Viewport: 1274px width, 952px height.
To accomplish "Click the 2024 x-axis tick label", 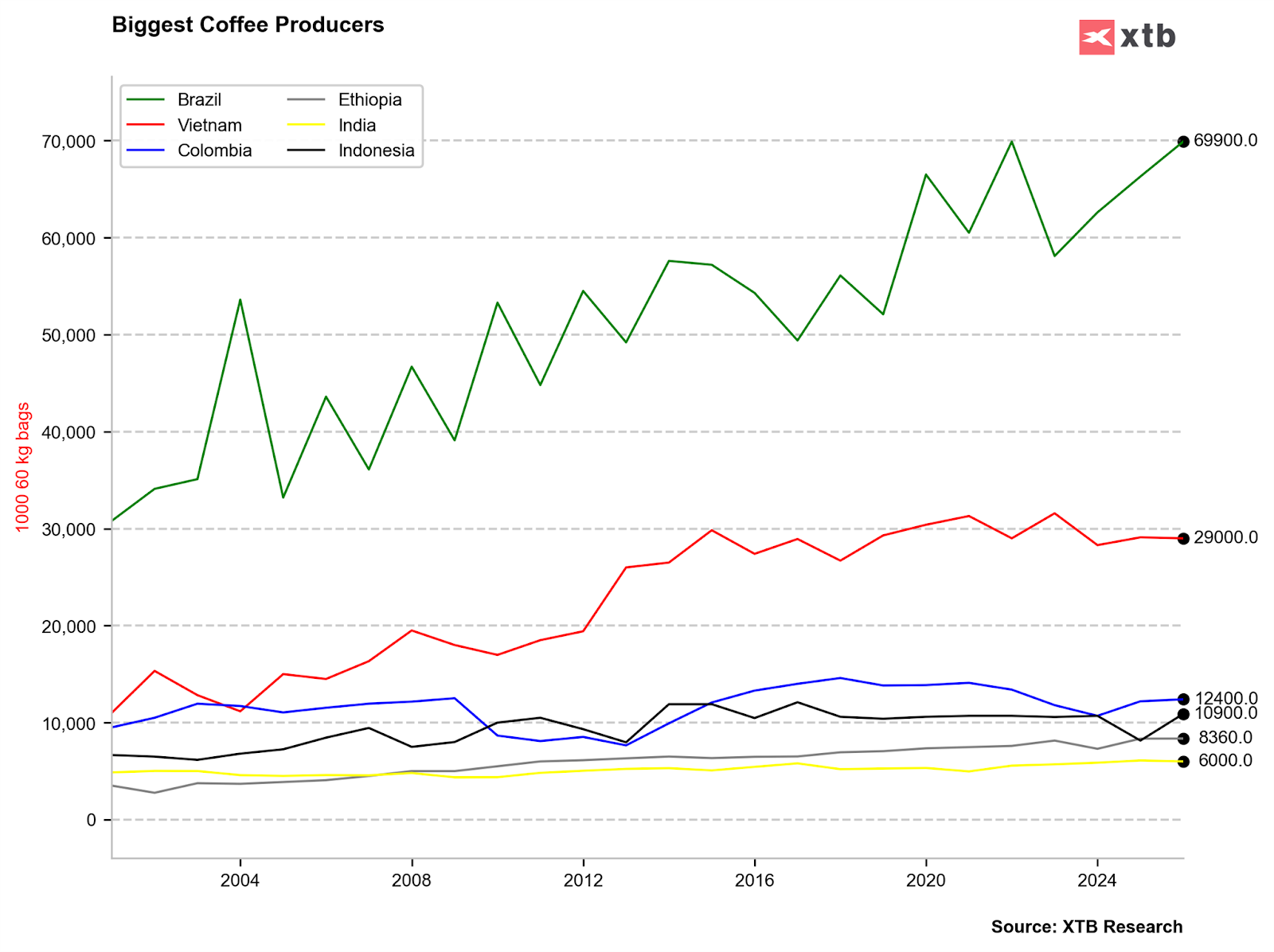I will [x=1097, y=880].
